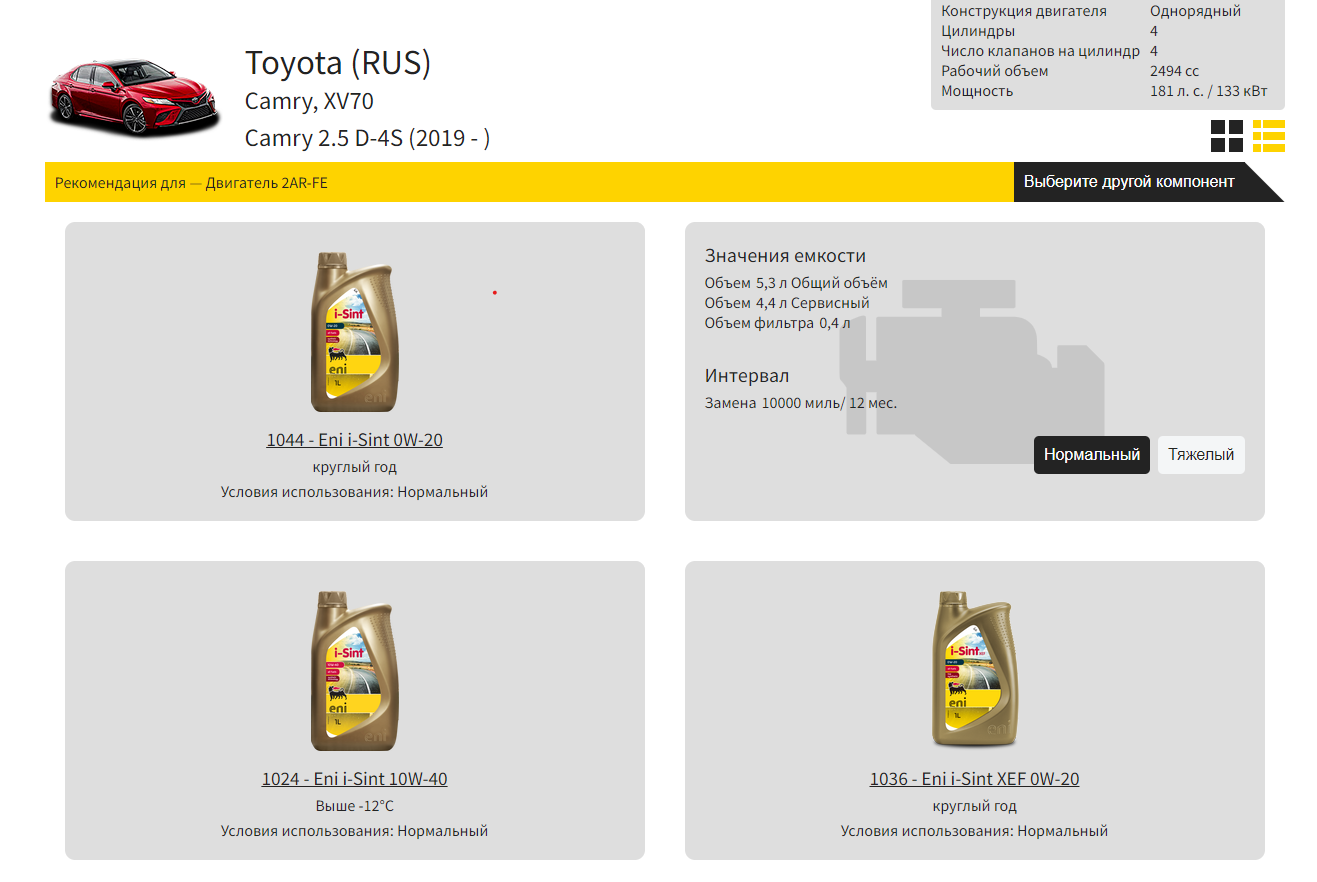The image size is (1317, 882).
Task: Click the Eni i-Sint 0W-20 bottle image
Action: point(354,332)
